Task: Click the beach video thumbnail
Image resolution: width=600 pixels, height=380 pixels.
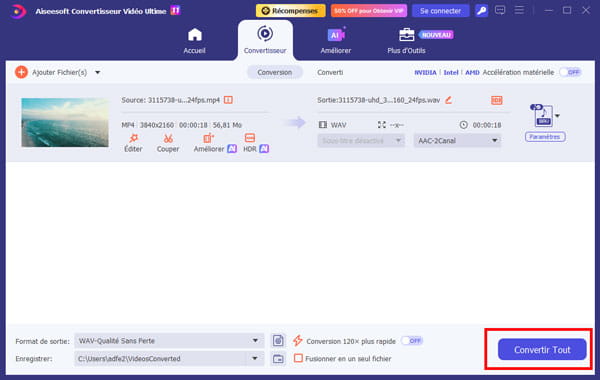Action: pos(65,122)
